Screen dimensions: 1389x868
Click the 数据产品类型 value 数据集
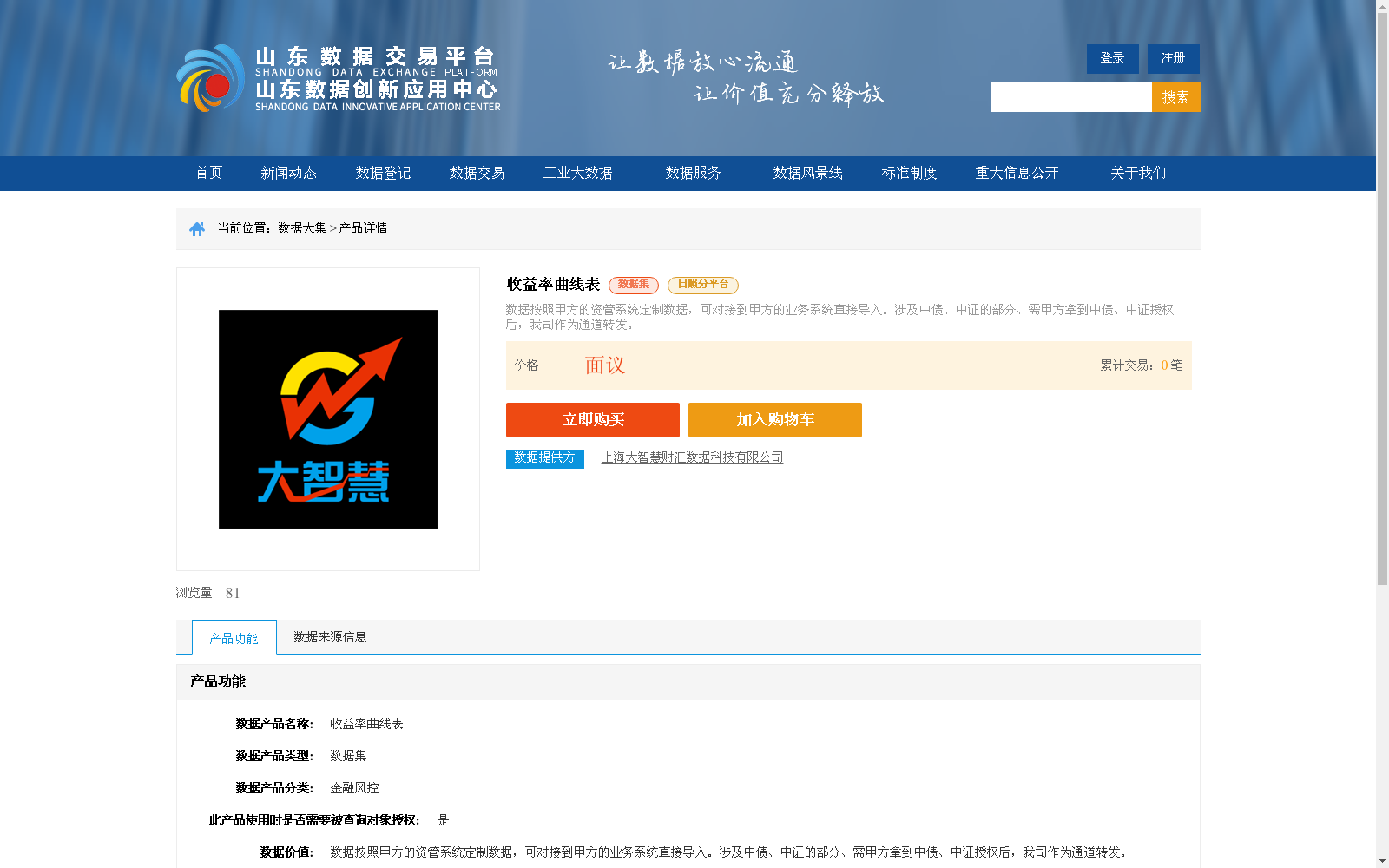[x=348, y=756]
